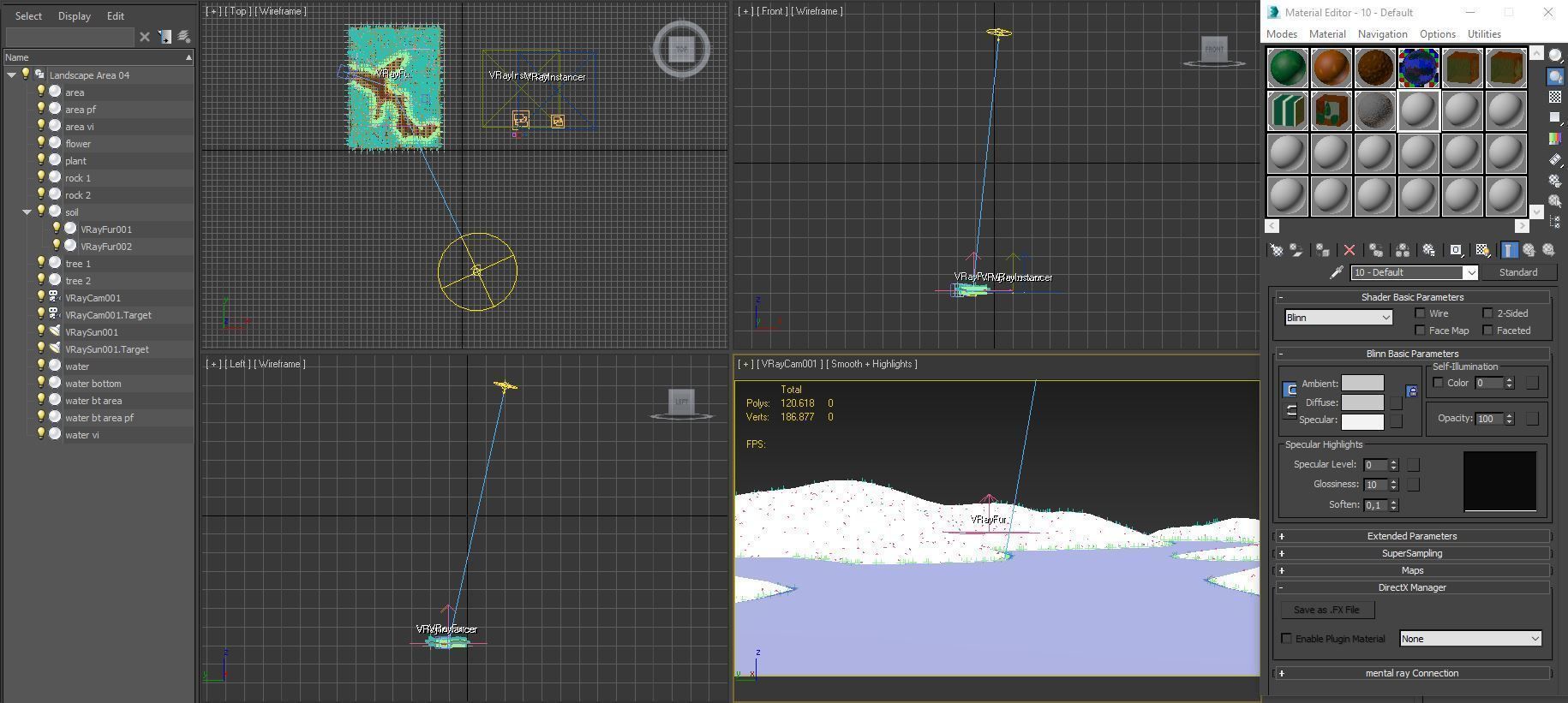Click red X Reset Map/Mtl icon

[x=1350, y=250]
